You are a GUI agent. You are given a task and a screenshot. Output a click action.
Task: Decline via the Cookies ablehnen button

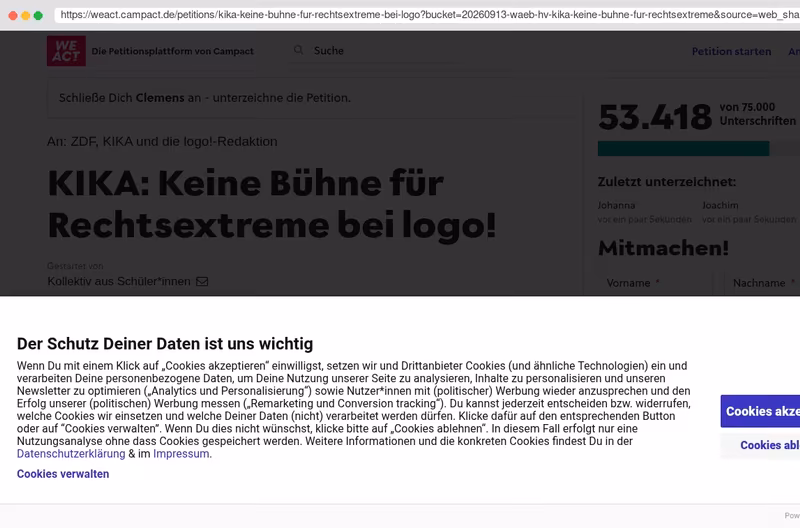[760, 445]
